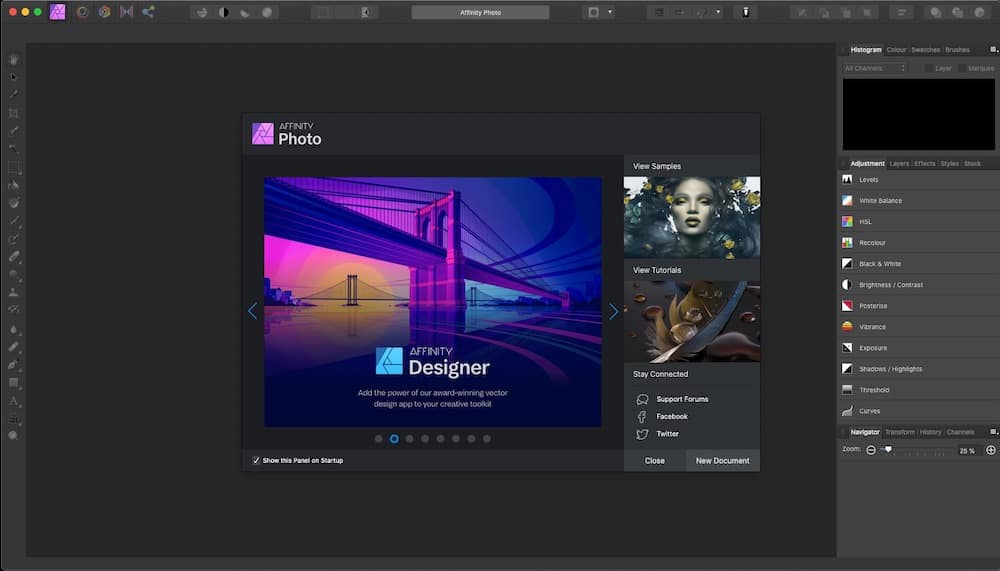The height and width of the screenshot is (571, 1000).
Task: Click the Twitter bird icon
Action: coord(642,434)
